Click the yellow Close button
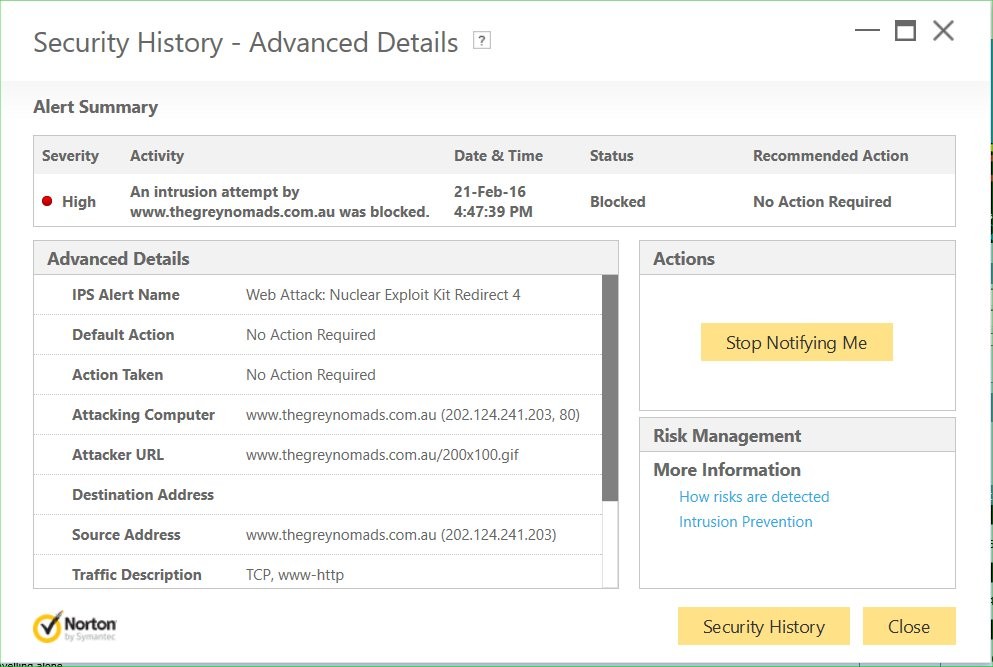Viewport: 993px width, 667px height. click(x=908, y=627)
